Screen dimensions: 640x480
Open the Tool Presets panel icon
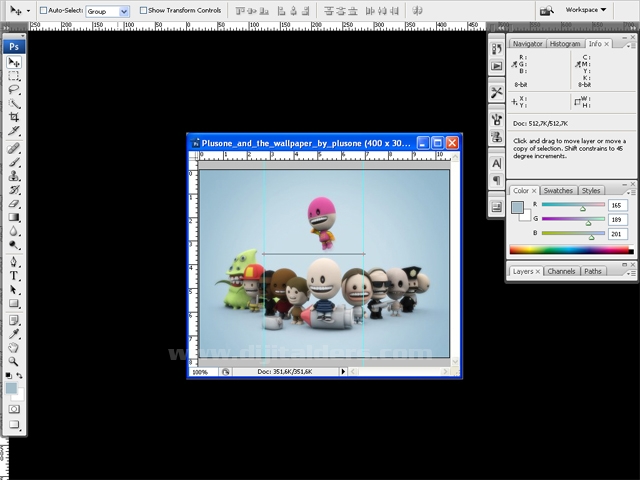tap(496, 93)
